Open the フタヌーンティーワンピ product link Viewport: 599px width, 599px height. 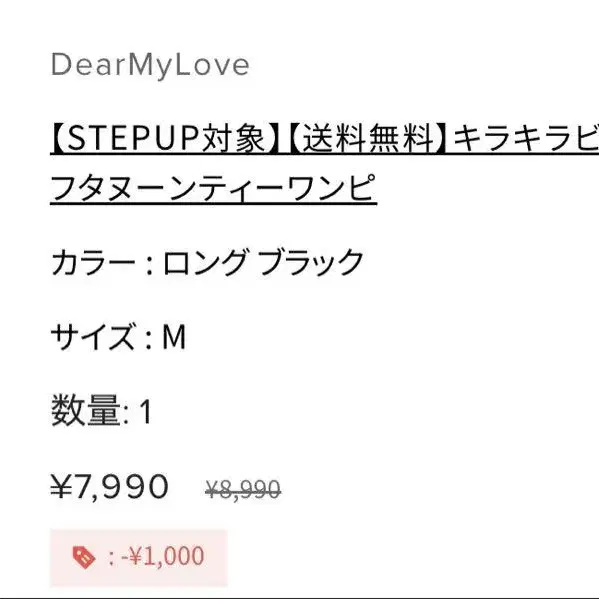(214, 188)
